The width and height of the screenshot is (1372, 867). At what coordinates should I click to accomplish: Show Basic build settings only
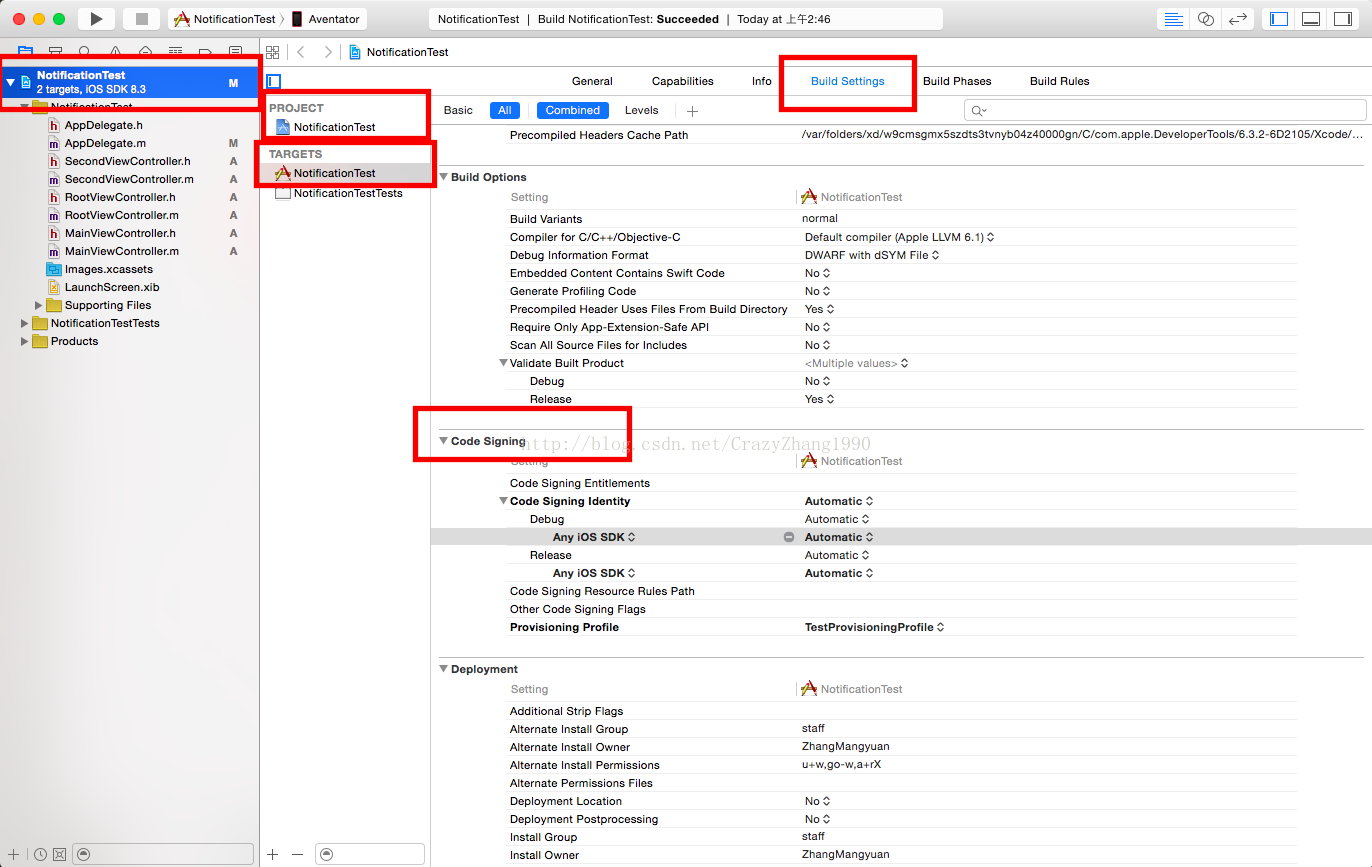(458, 110)
